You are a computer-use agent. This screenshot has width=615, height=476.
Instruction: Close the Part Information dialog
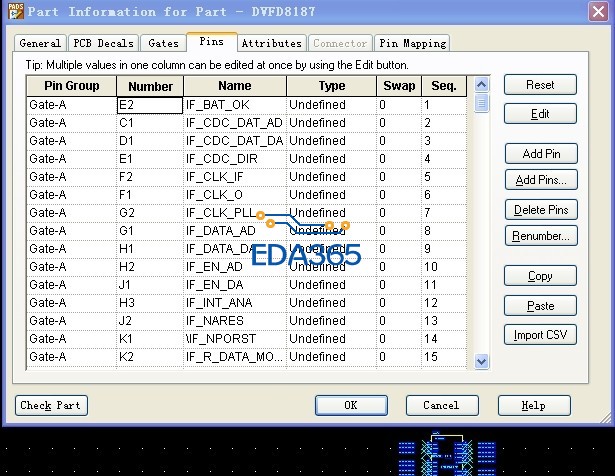tap(598, 11)
